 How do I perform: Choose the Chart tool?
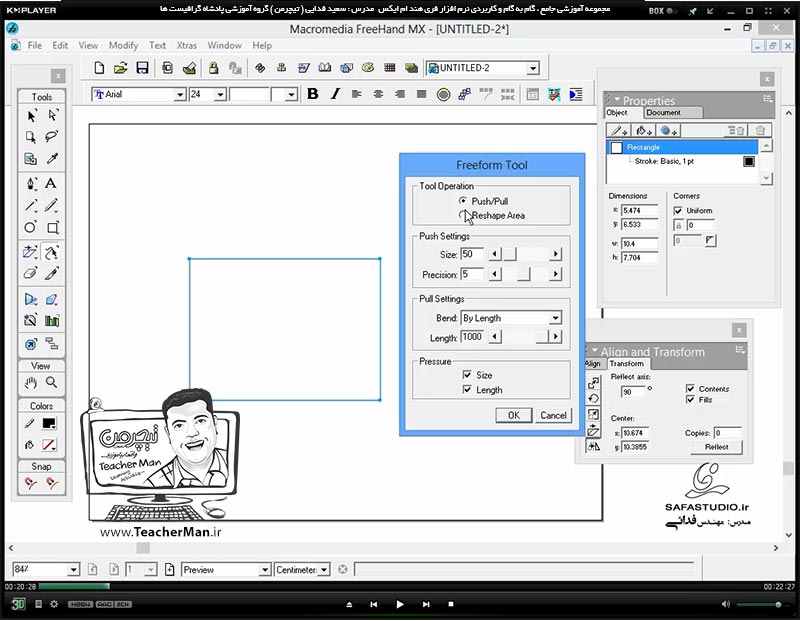point(52,321)
